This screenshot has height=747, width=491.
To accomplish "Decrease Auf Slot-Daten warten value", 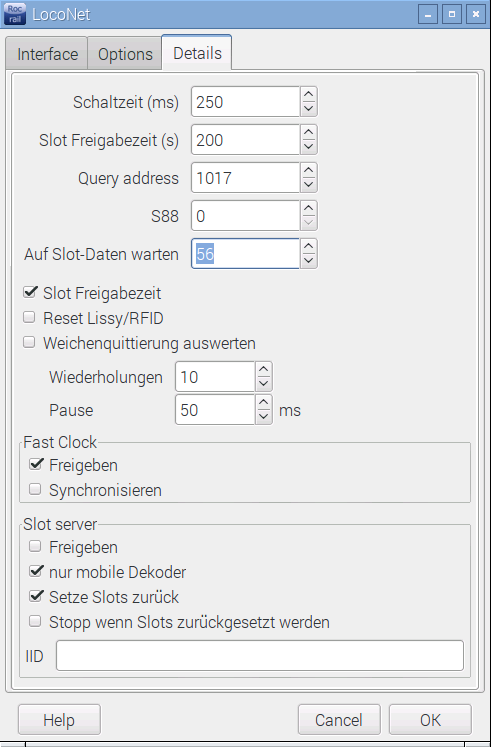I will (309, 261).
